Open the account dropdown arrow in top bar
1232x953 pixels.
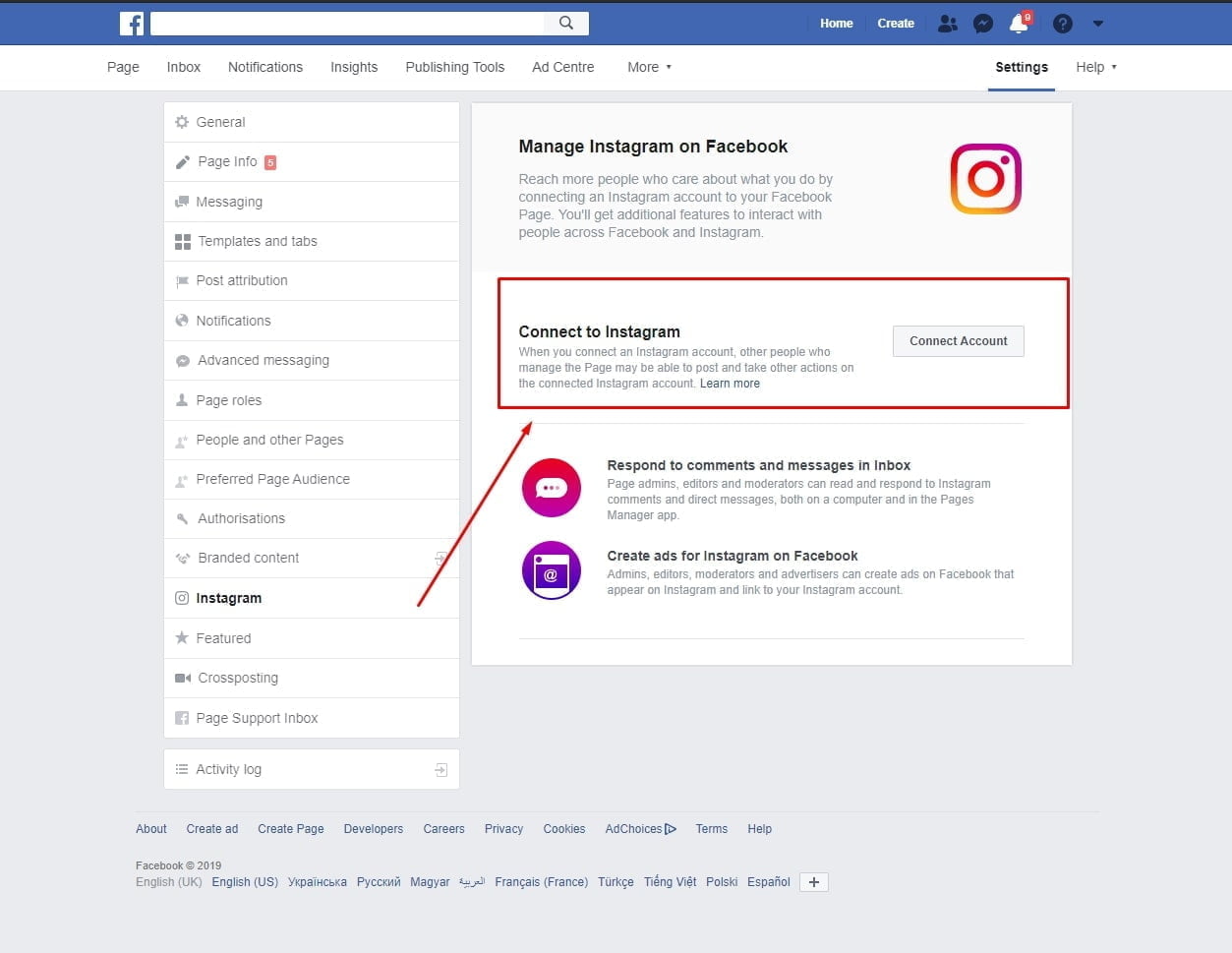(1098, 24)
